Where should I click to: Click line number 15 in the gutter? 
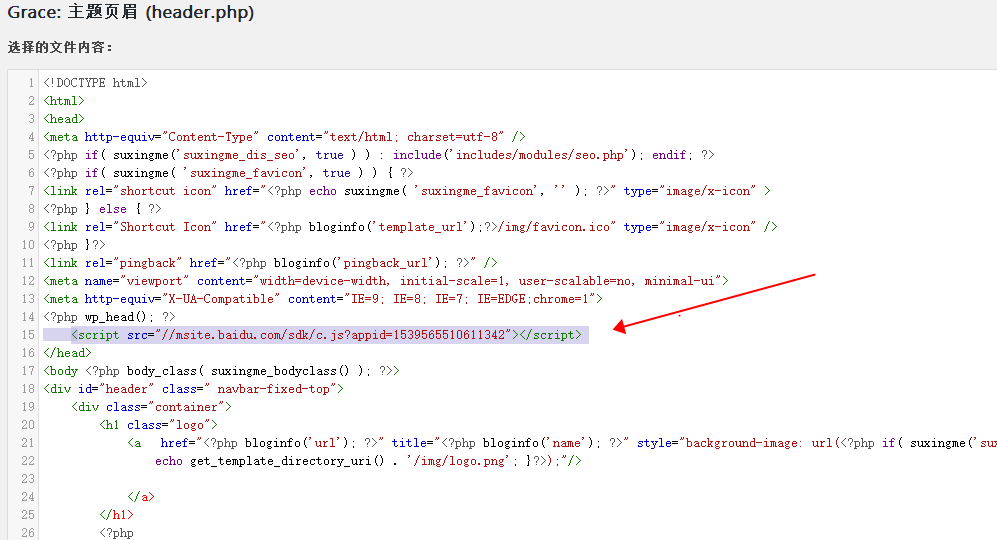(x=29, y=335)
